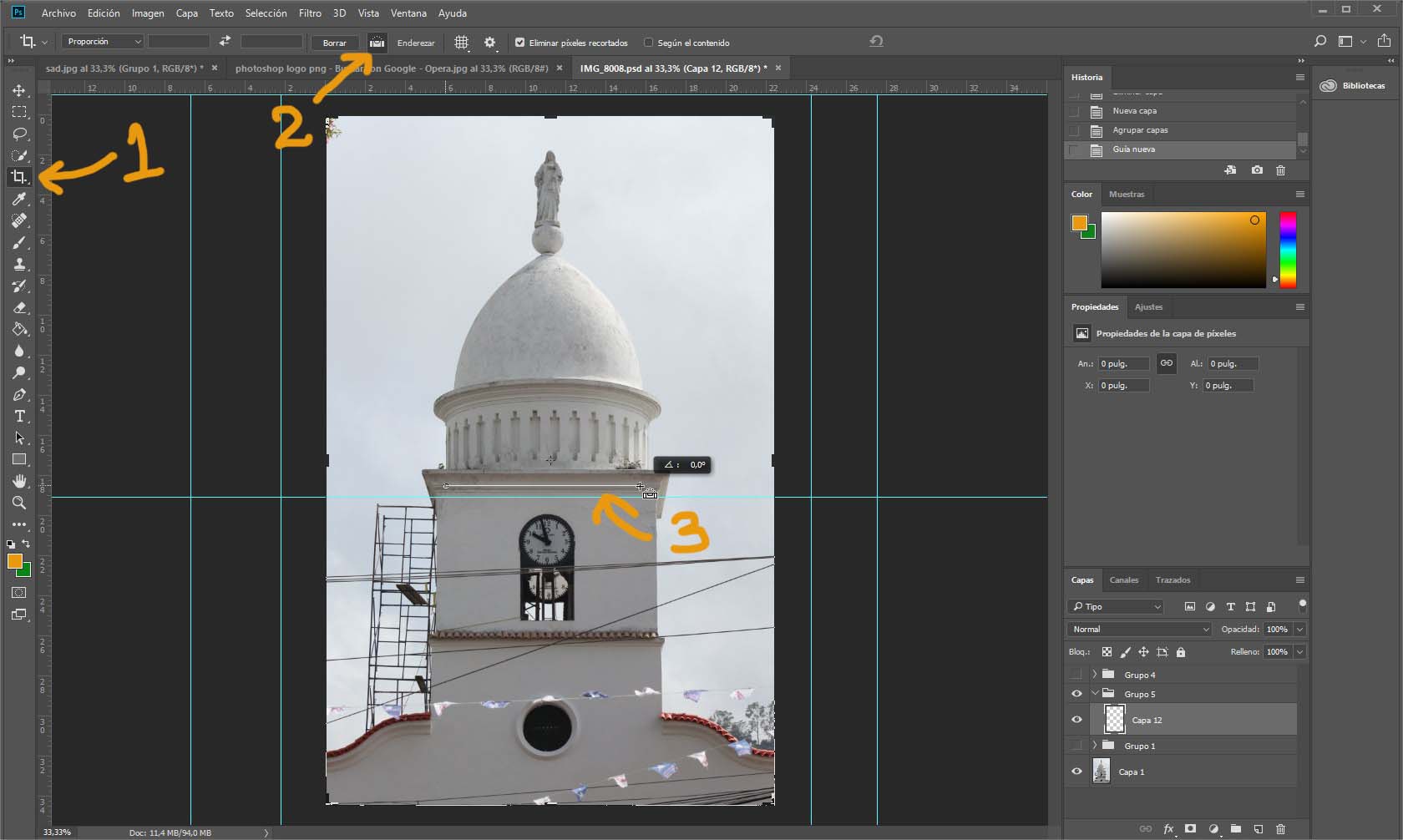Open the Relleno slider dropdown arrow
This screenshot has height=840, width=1403.
(x=1300, y=652)
